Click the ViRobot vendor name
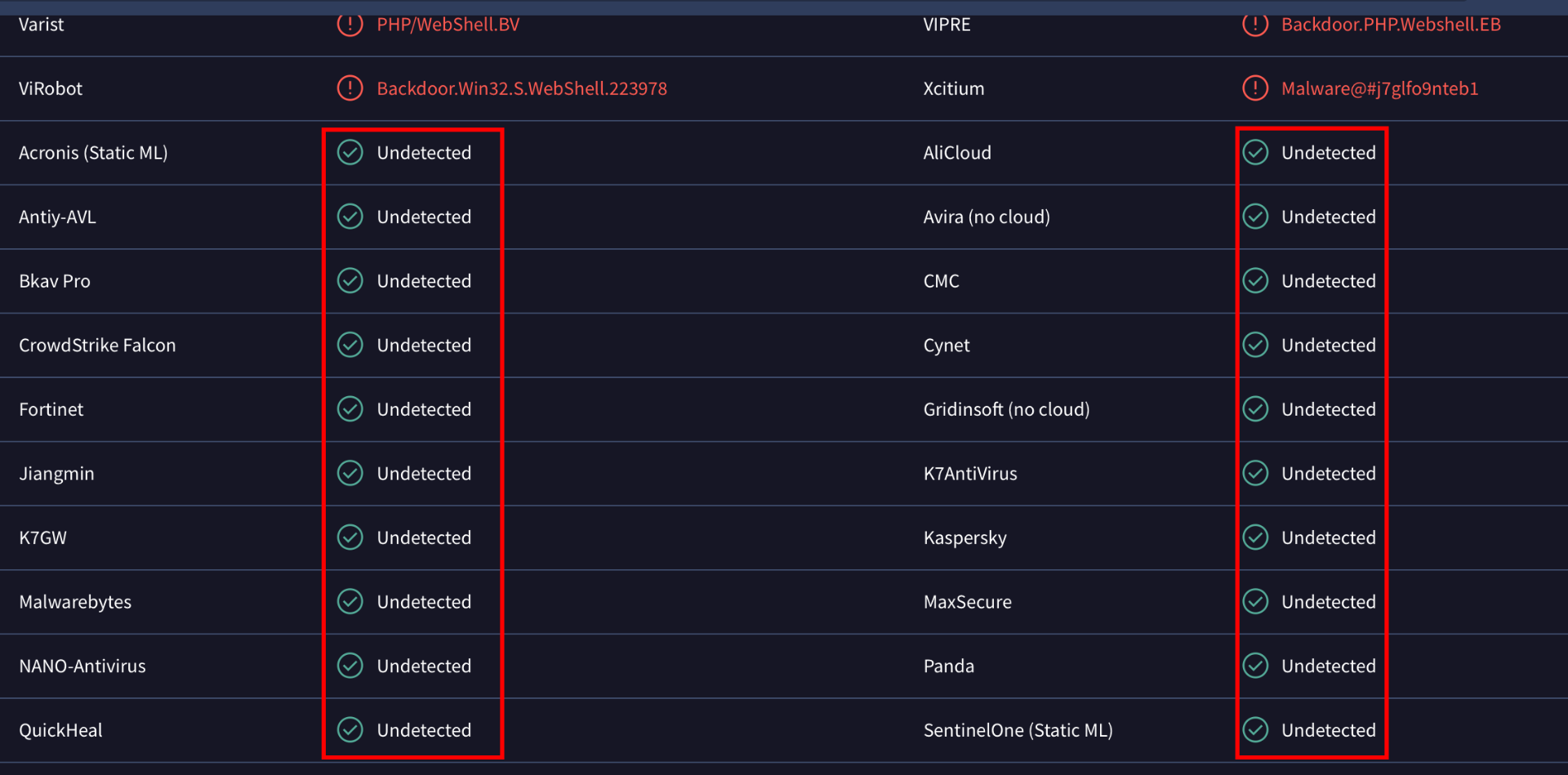This screenshot has width=1568, height=775. click(x=51, y=88)
